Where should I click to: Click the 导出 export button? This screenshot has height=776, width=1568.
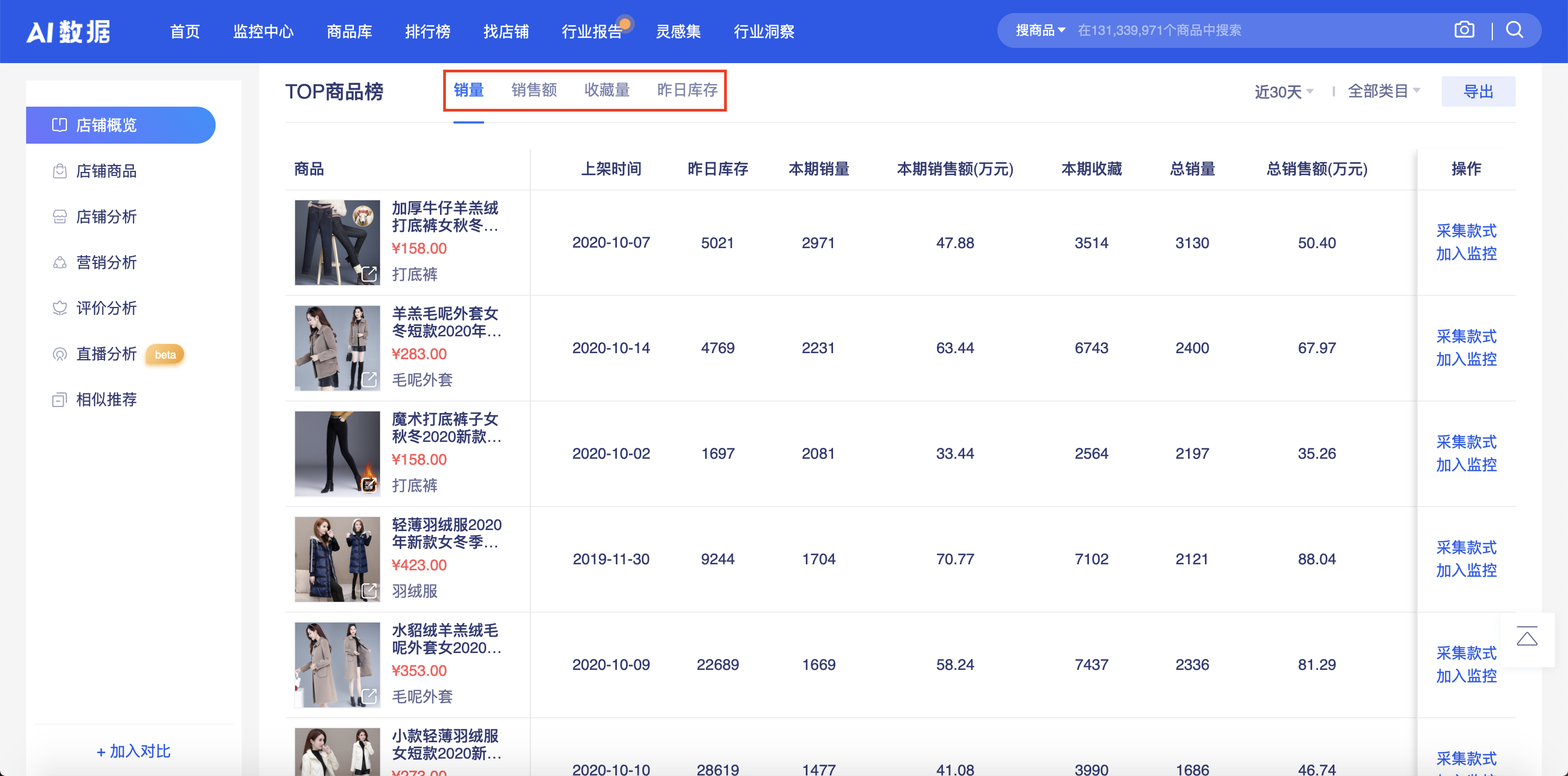(x=1479, y=91)
